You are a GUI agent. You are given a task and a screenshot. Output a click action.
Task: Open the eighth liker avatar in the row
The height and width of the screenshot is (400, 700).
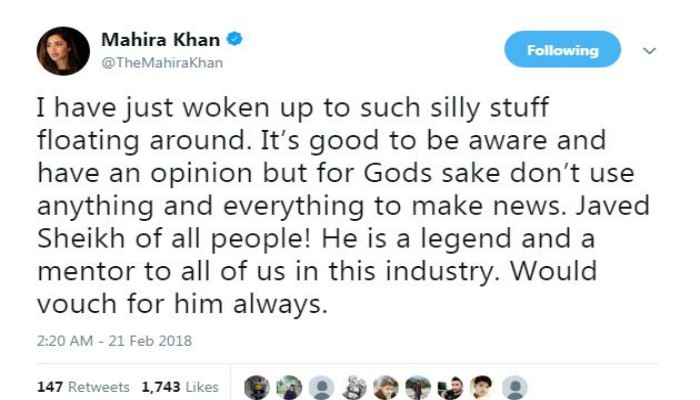[x=482, y=387]
